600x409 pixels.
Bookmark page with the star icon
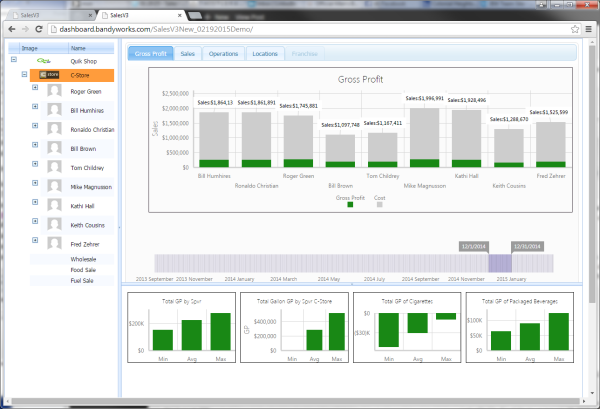pyautogui.click(x=575, y=29)
